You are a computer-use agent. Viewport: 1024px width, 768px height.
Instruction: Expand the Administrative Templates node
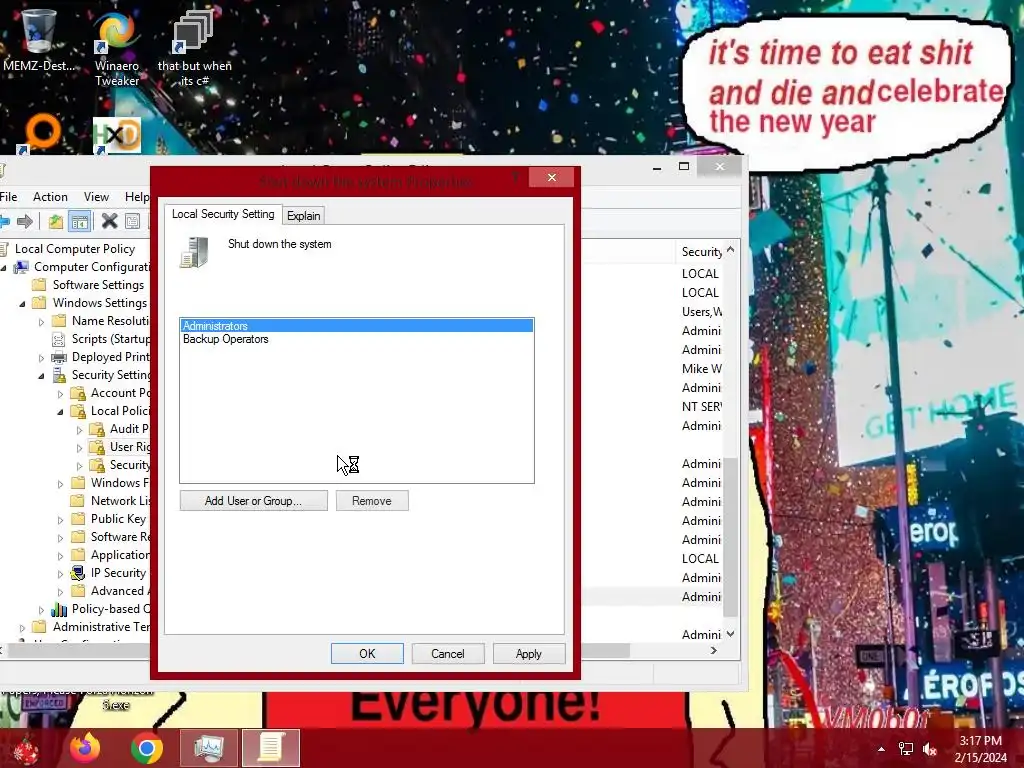tap(22, 628)
